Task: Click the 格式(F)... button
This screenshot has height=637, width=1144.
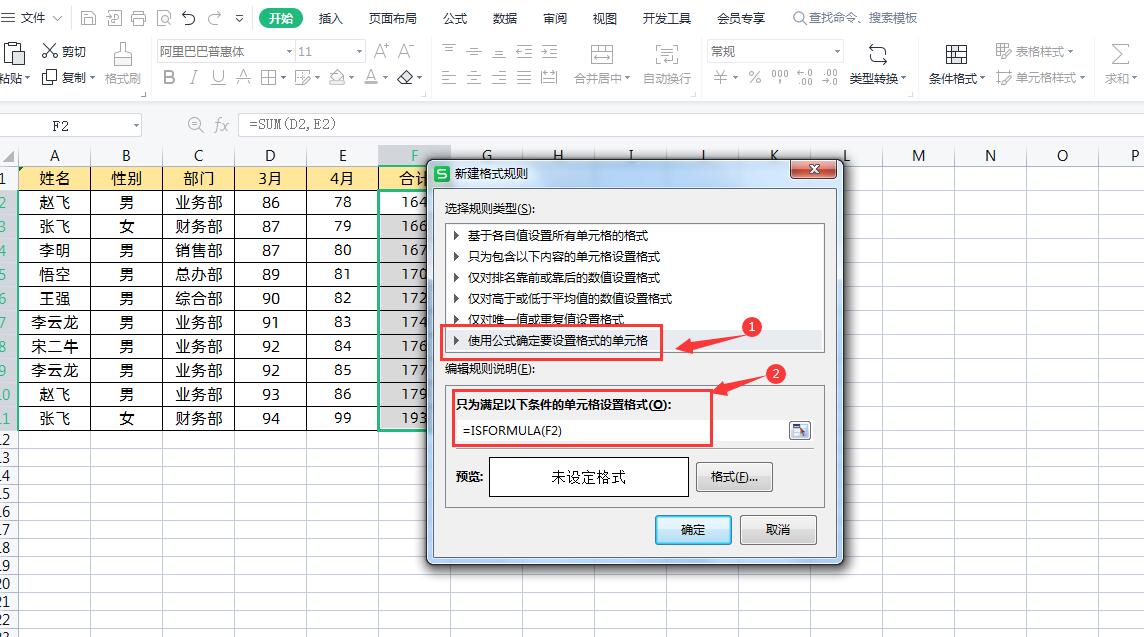Action: [x=734, y=477]
